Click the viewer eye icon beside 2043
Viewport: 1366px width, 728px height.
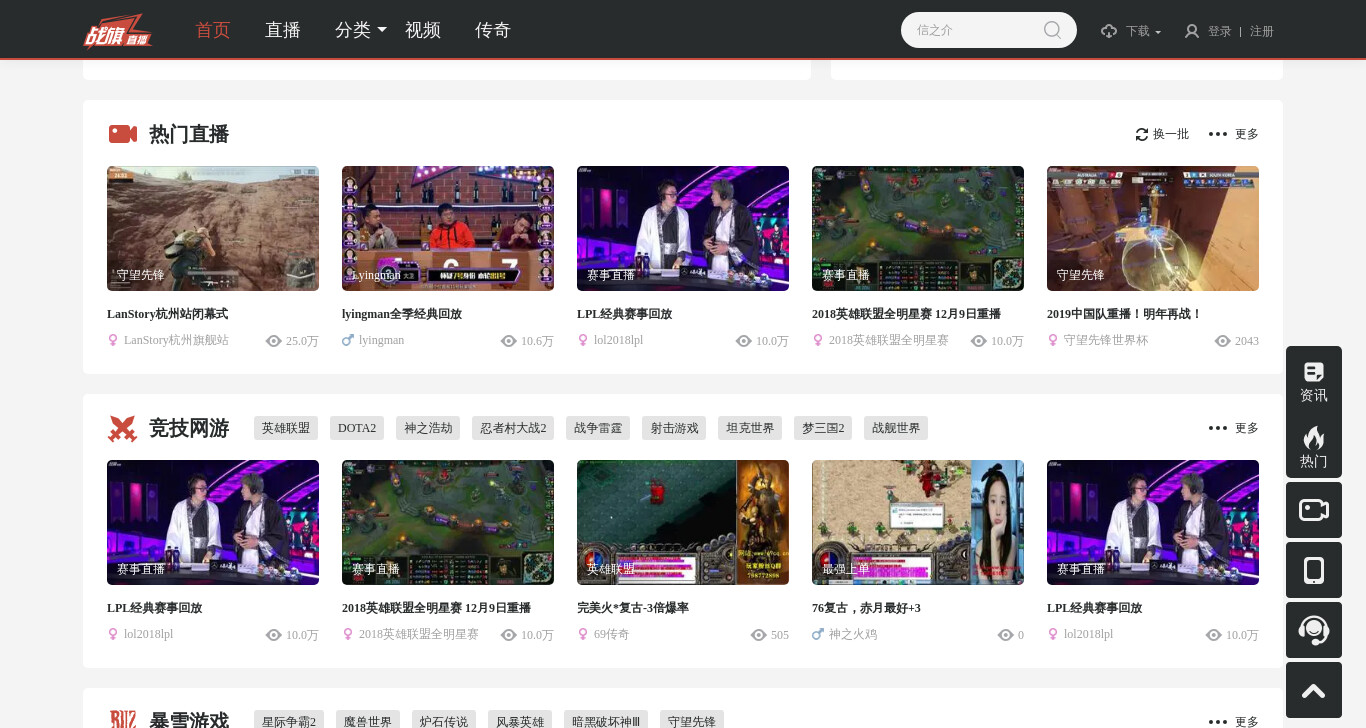pyautogui.click(x=1222, y=341)
